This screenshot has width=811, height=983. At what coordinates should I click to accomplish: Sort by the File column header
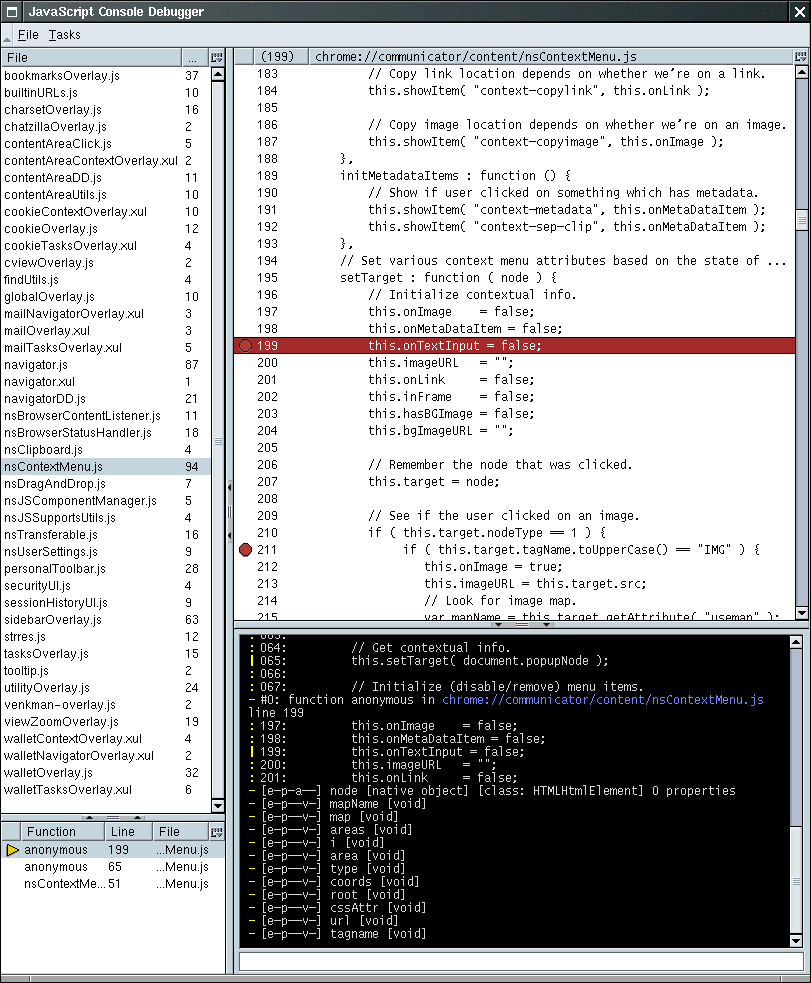[x=92, y=58]
